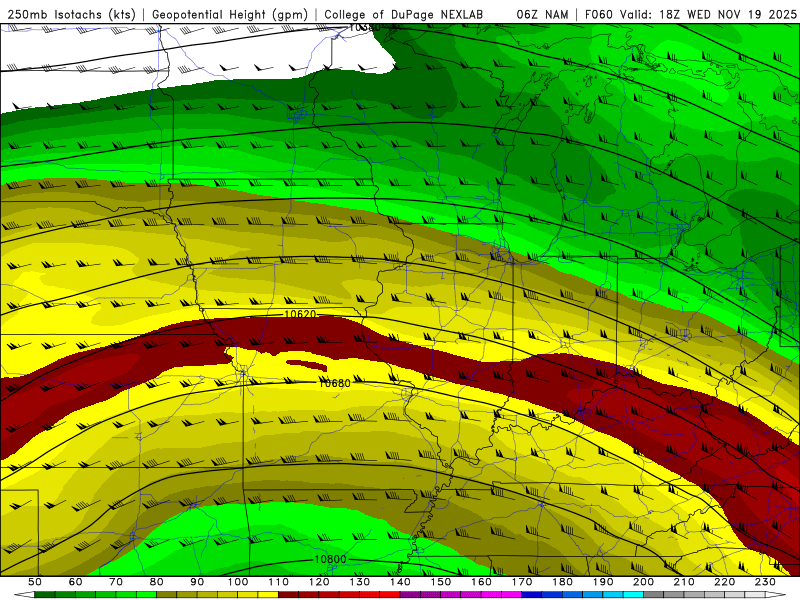Click the 200 value on the color scale
Image resolution: width=800 pixels, height=600 pixels.
(x=643, y=582)
